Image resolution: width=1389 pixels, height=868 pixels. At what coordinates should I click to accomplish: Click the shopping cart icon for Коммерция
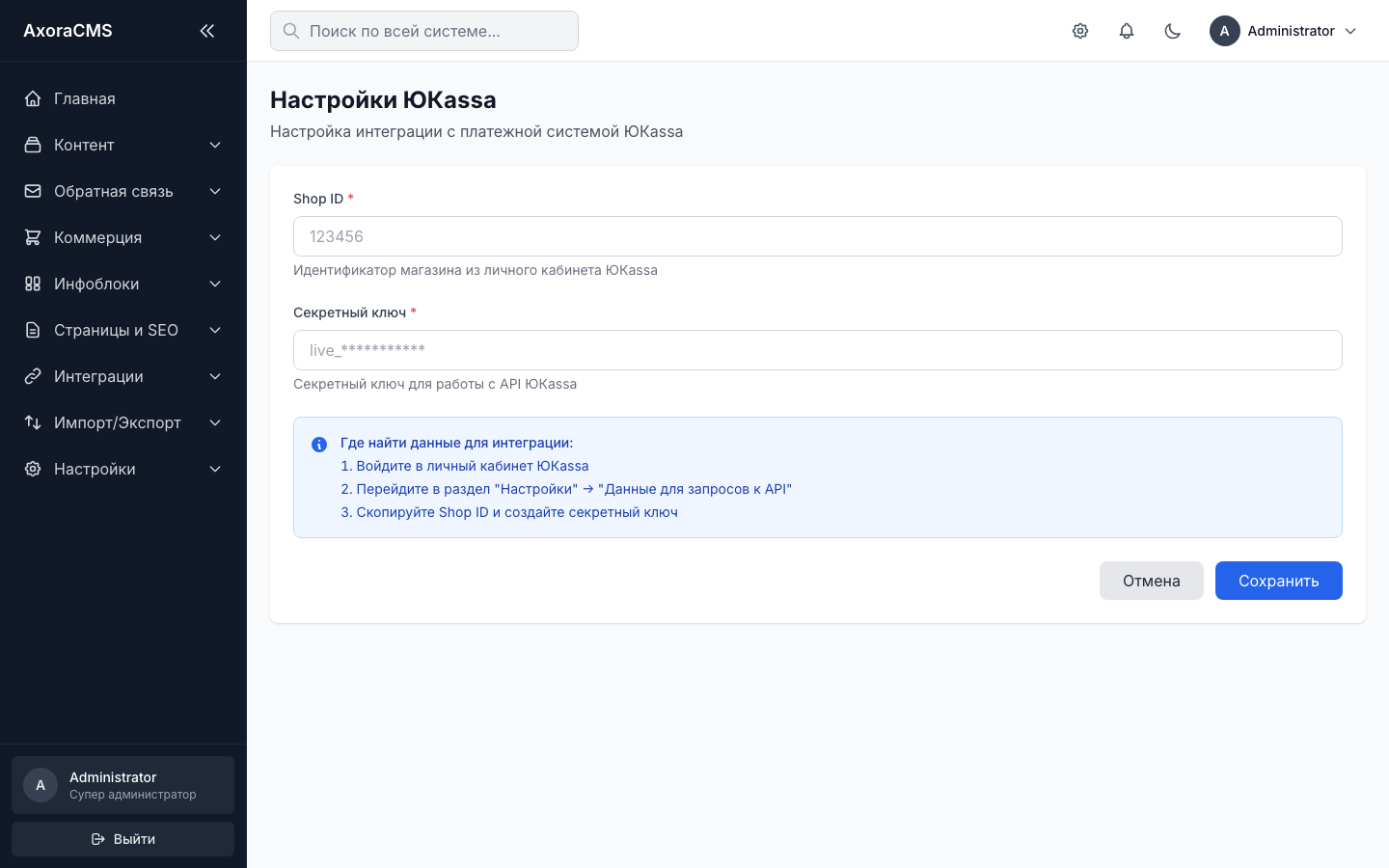point(33,237)
